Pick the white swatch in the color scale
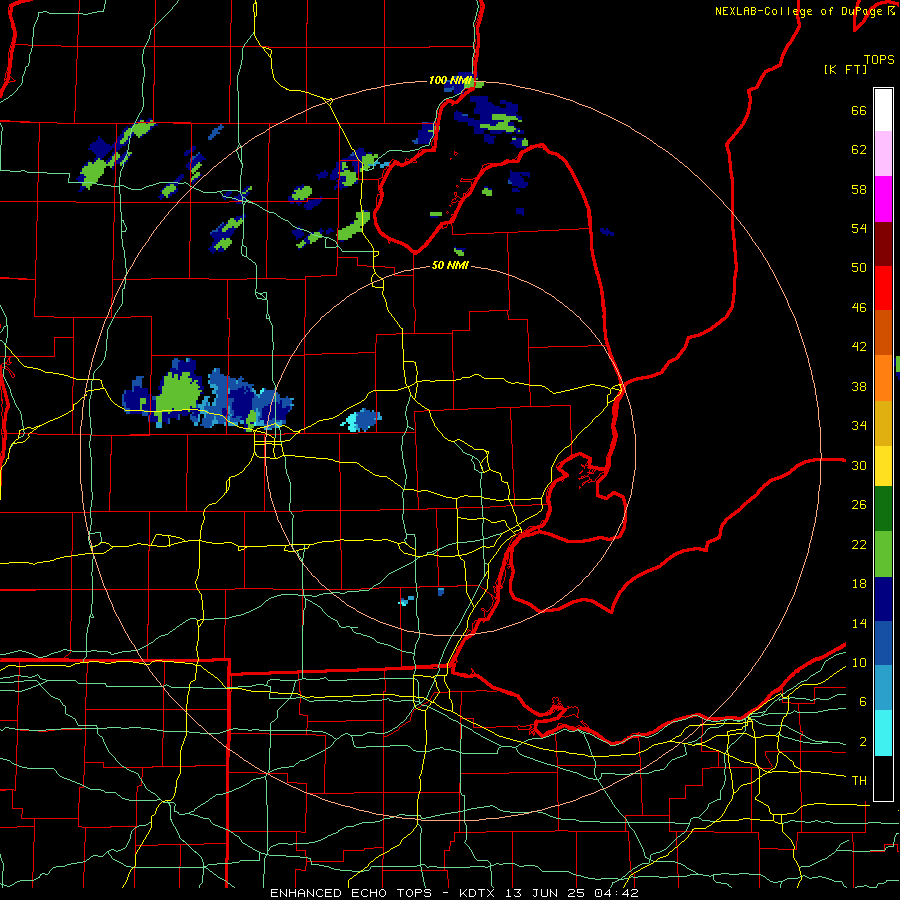The image size is (900, 900). 883,110
